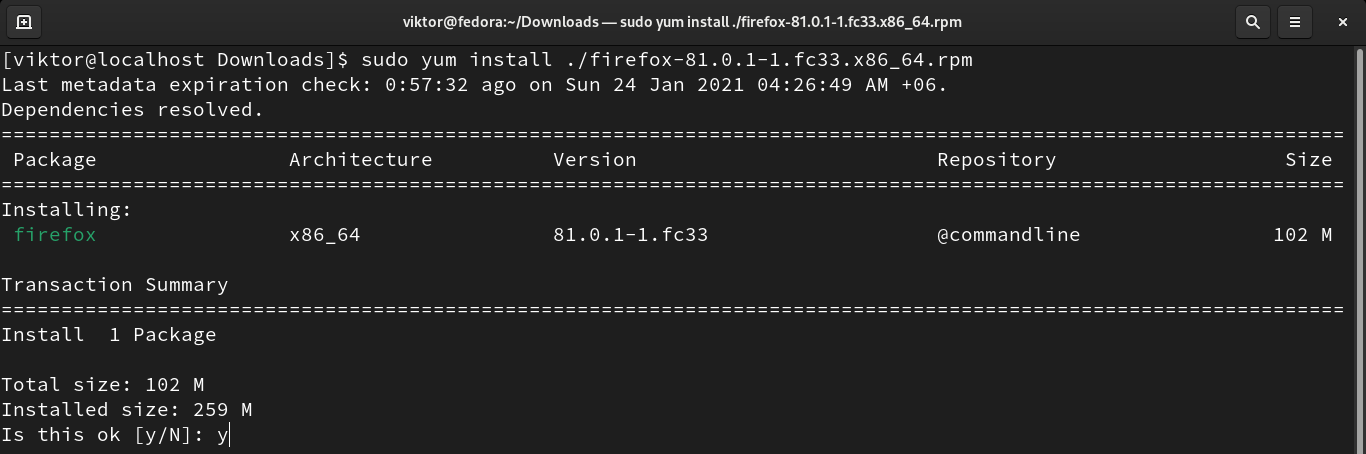The width and height of the screenshot is (1366, 454).
Task: Click the green firefox package name
Action: [x=55, y=235]
